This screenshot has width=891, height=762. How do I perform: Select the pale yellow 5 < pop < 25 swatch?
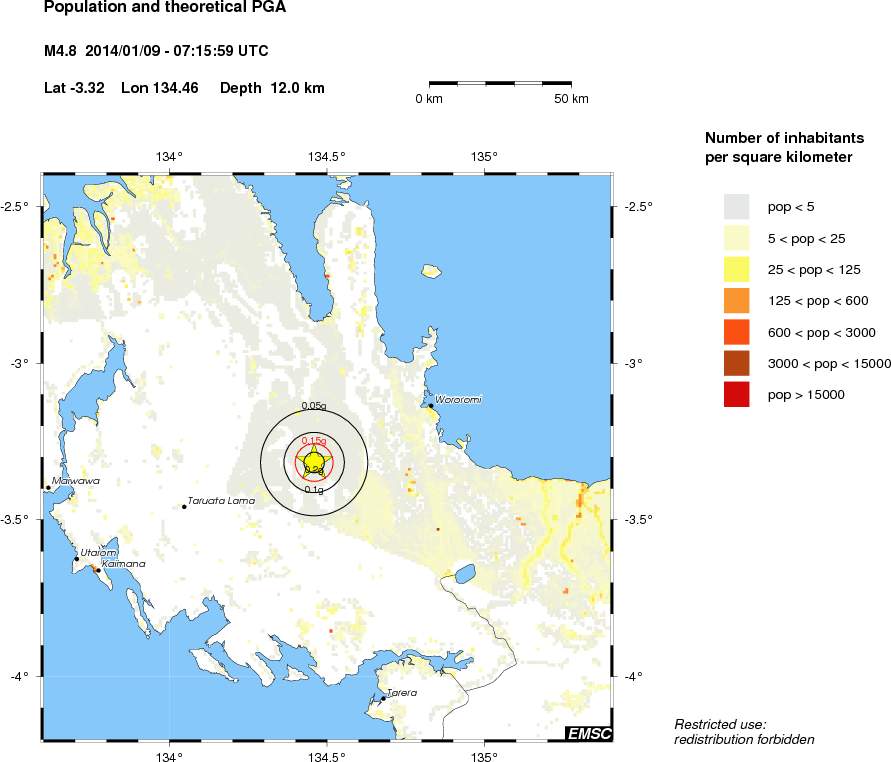tap(737, 237)
